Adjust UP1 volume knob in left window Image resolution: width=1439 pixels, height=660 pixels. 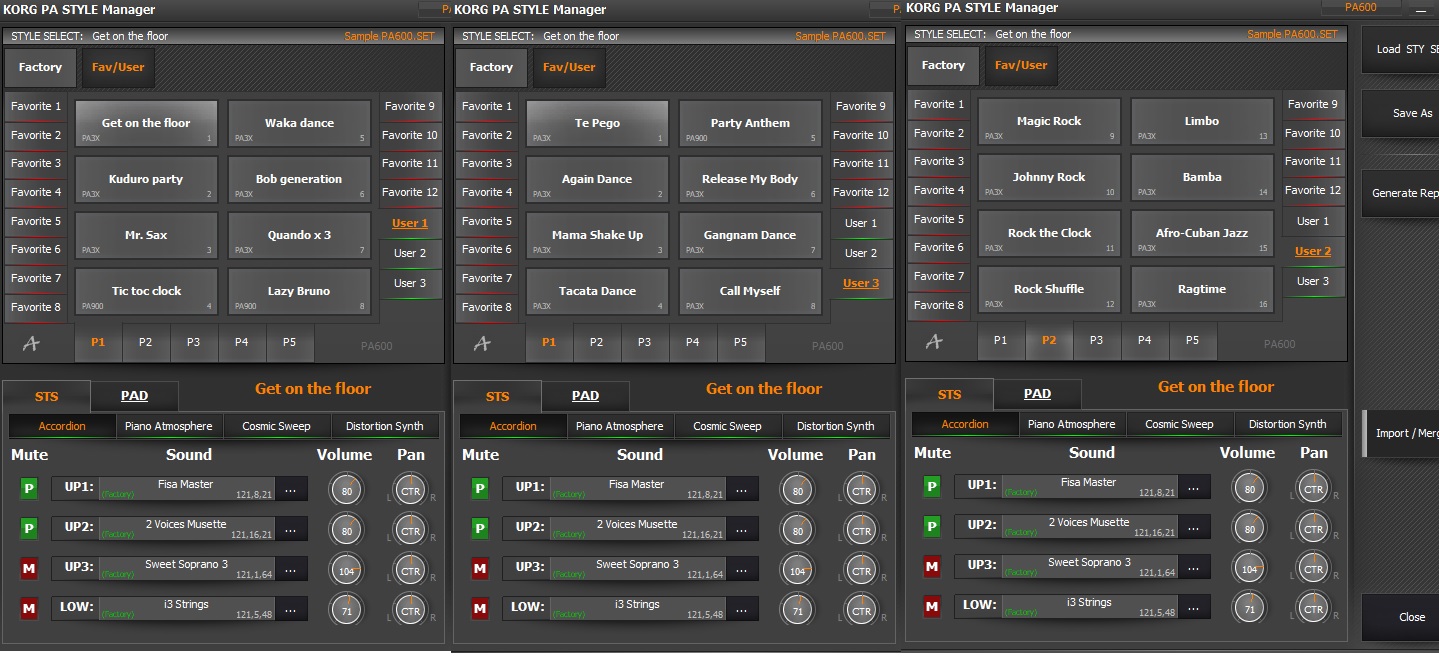pos(347,490)
